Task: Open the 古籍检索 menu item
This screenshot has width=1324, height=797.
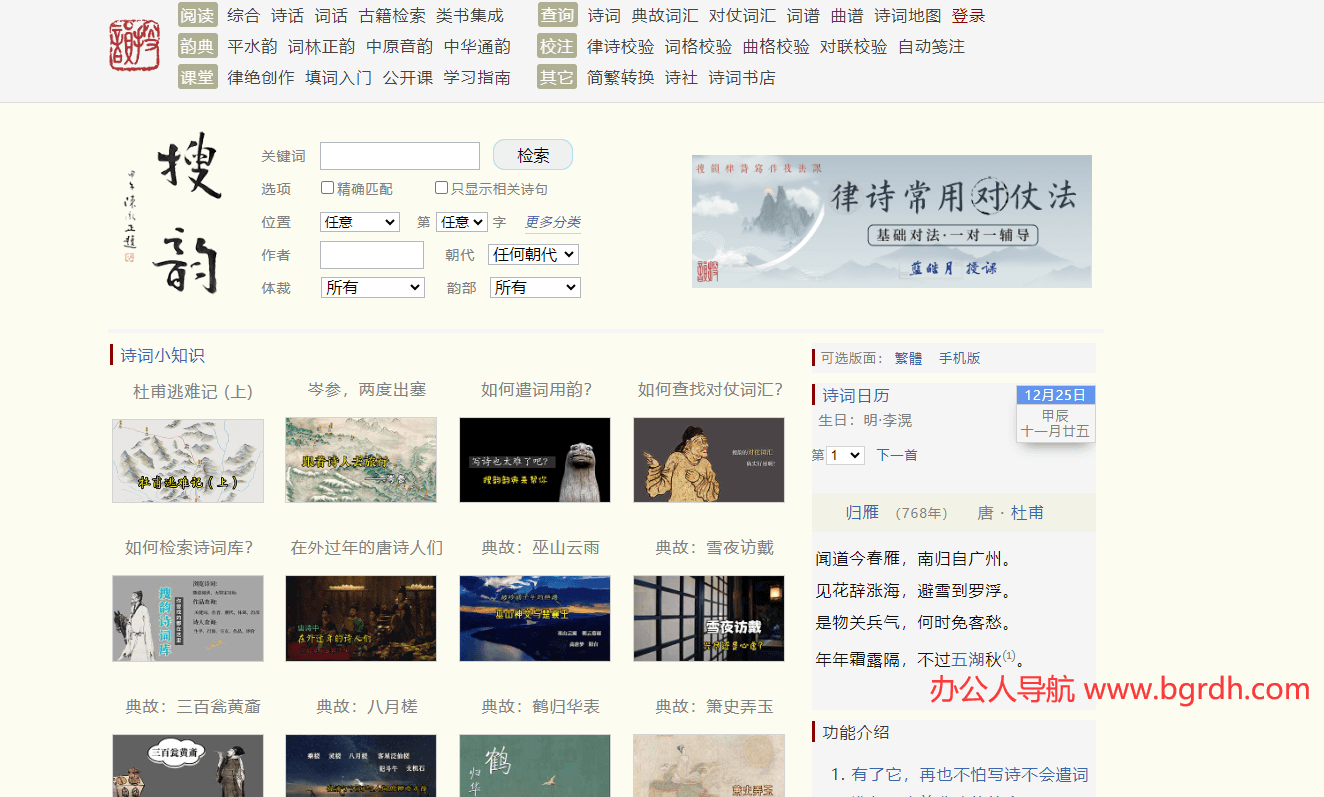Action: (x=390, y=15)
